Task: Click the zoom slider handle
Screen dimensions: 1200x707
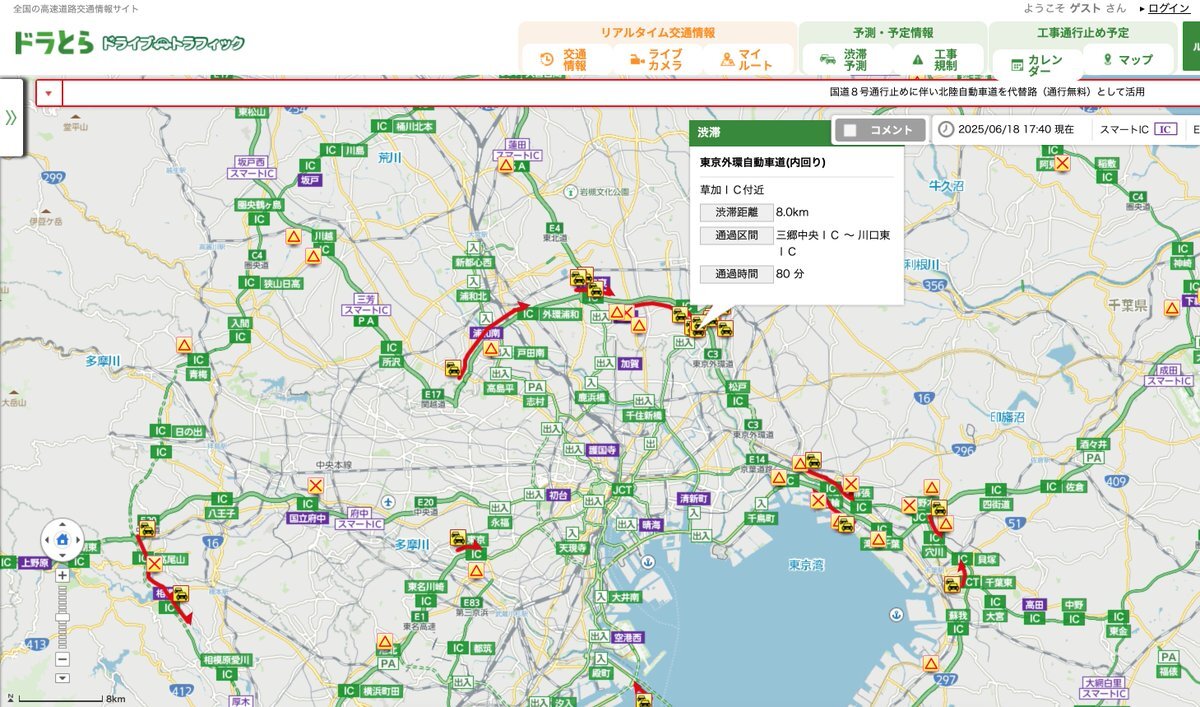Action: (62, 619)
